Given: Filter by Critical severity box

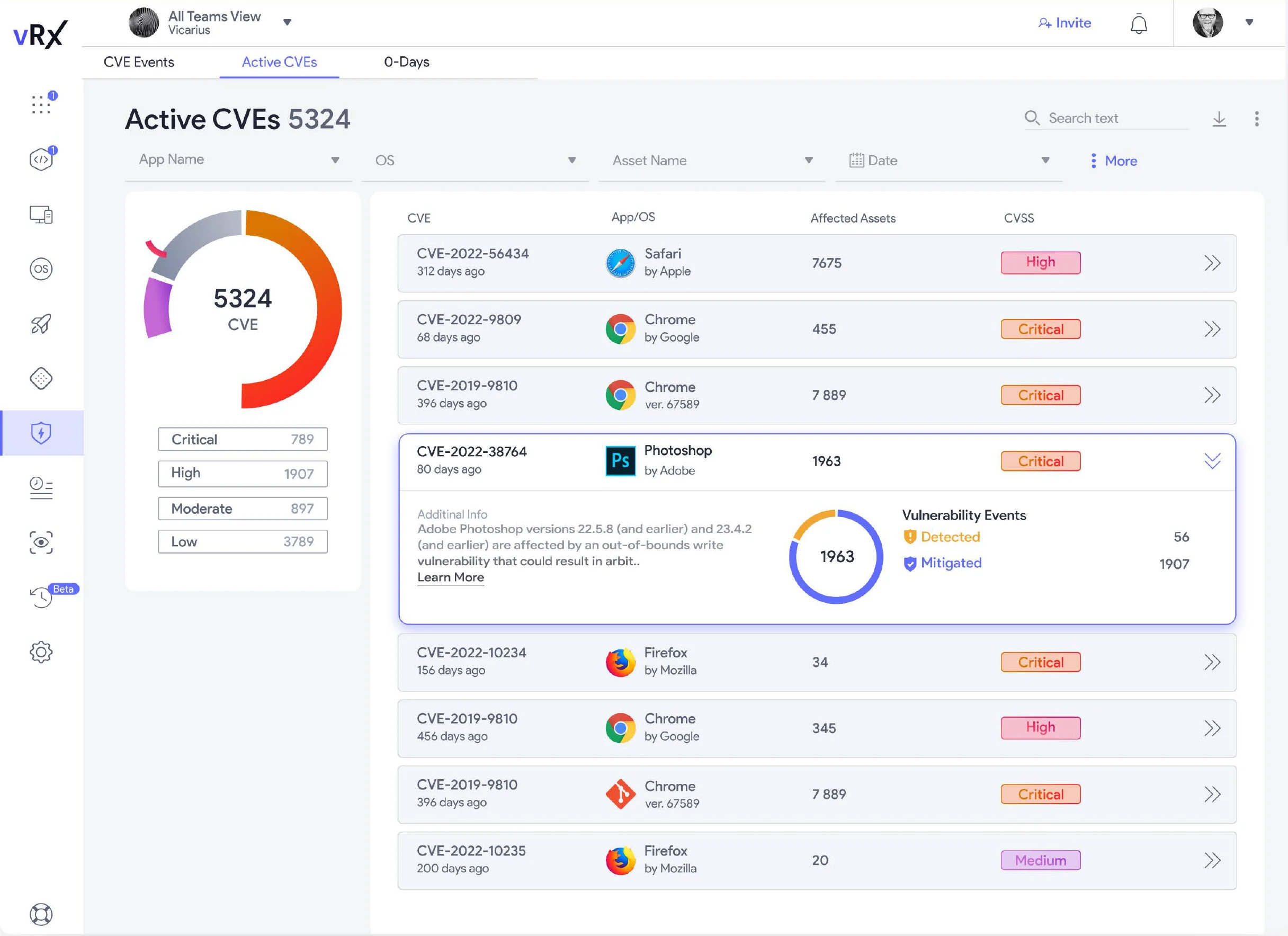Looking at the screenshot, I should (243, 439).
